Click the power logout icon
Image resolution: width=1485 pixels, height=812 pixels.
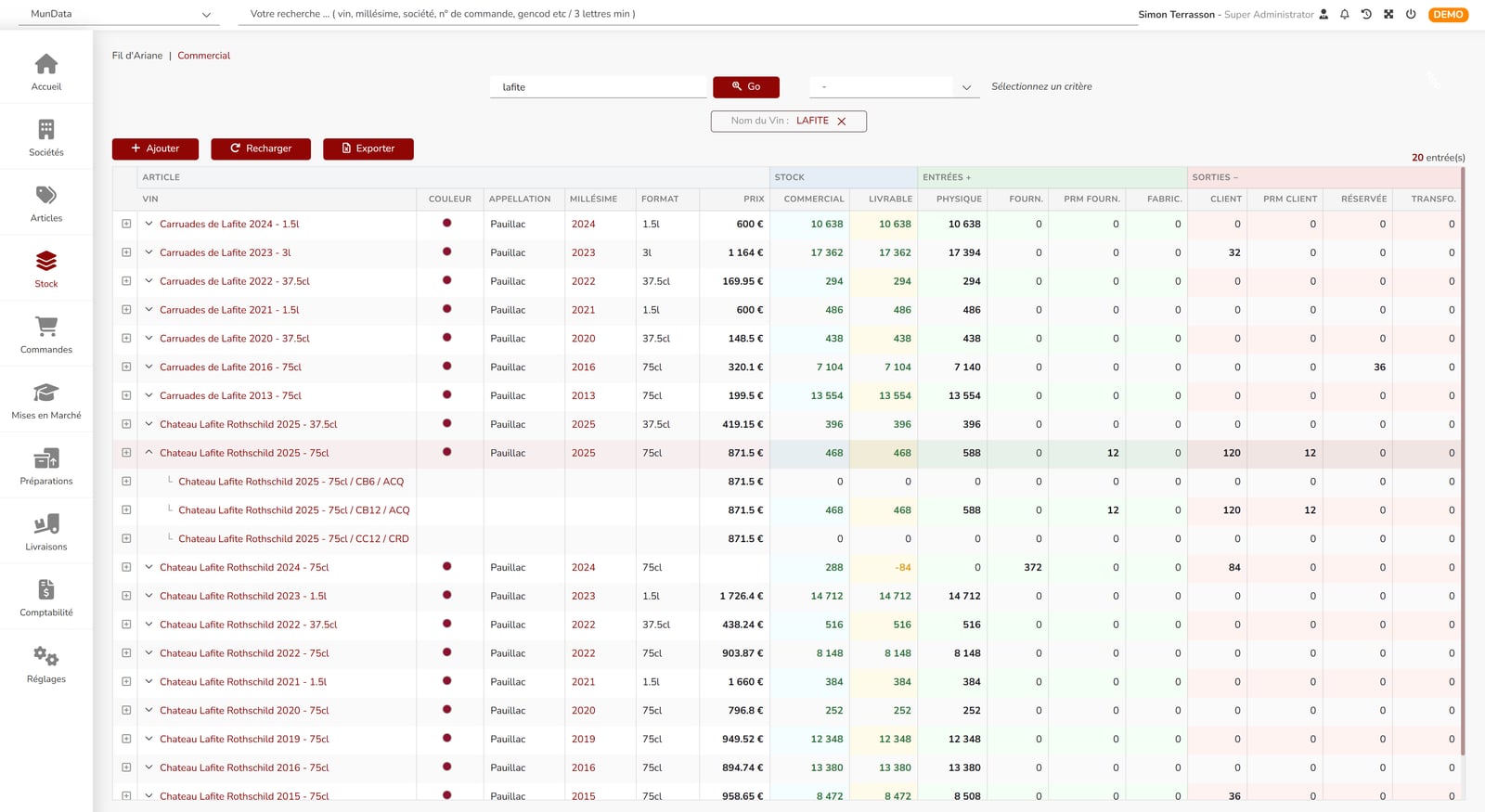[x=1411, y=14]
